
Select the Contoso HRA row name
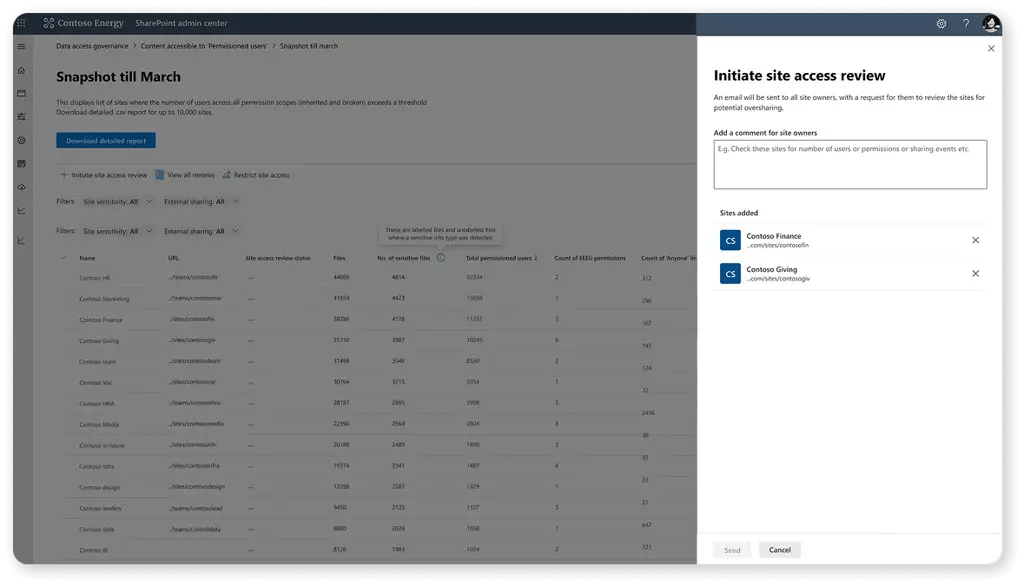pos(96,404)
